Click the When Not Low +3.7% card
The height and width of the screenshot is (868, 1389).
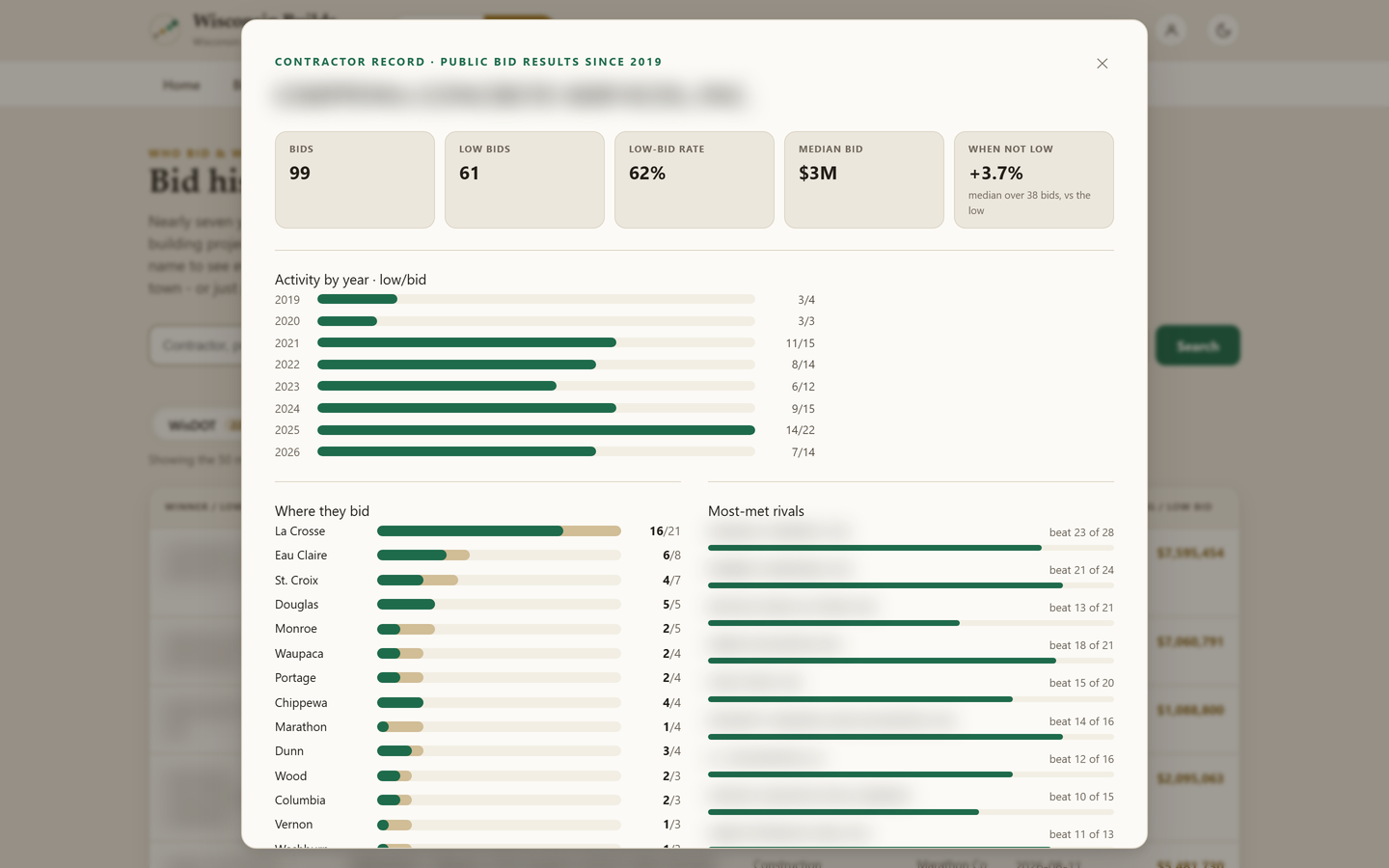(1034, 180)
